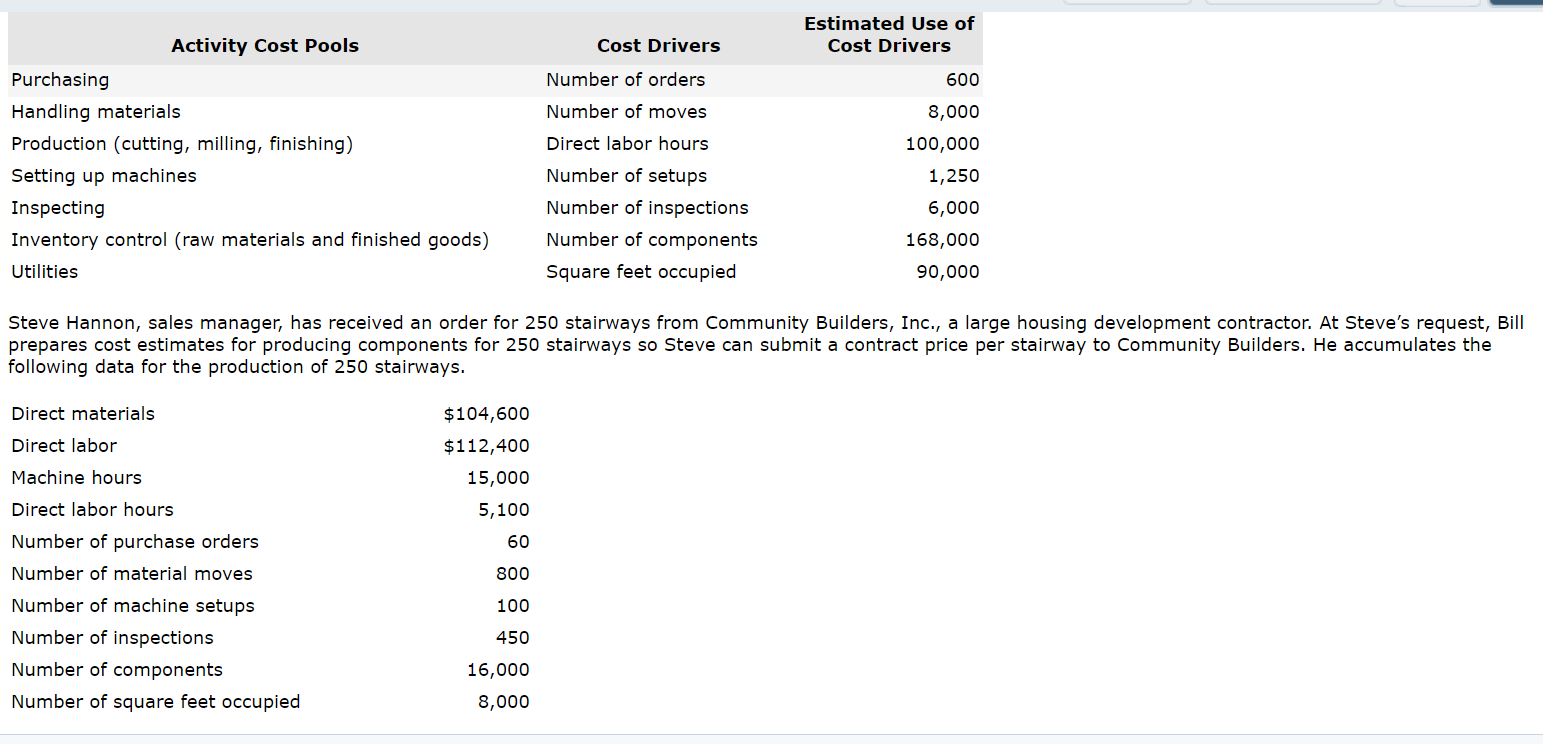Click the 16,000 components value
Screen dimensions: 1543x744
pyautogui.click(x=498, y=669)
